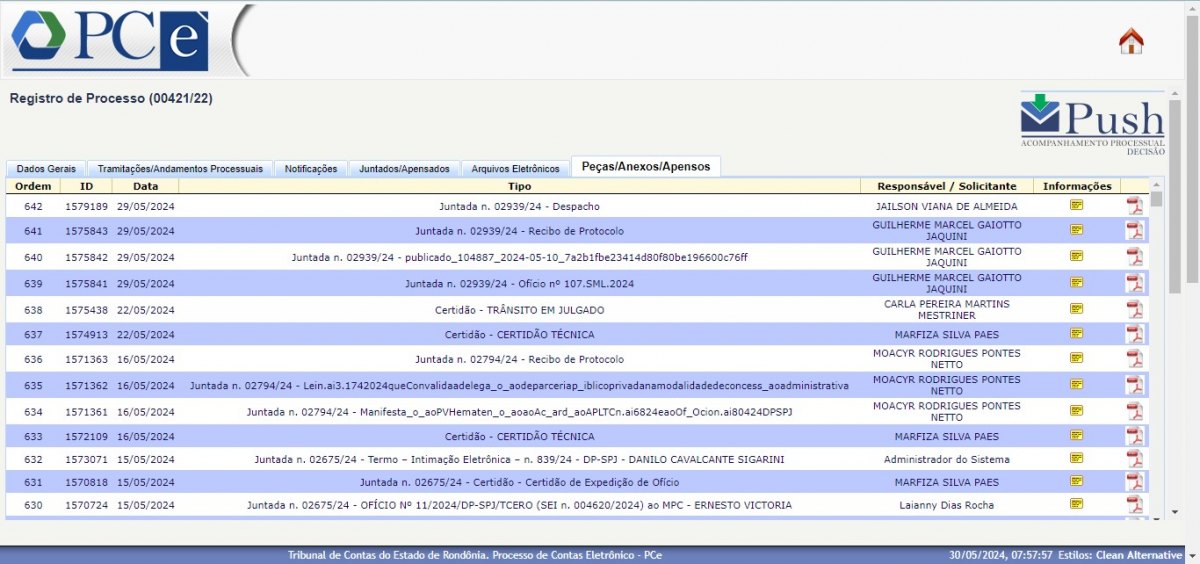
Task: Open Tramitações/Andamentos Processuais tab
Action: coord(180,169)
